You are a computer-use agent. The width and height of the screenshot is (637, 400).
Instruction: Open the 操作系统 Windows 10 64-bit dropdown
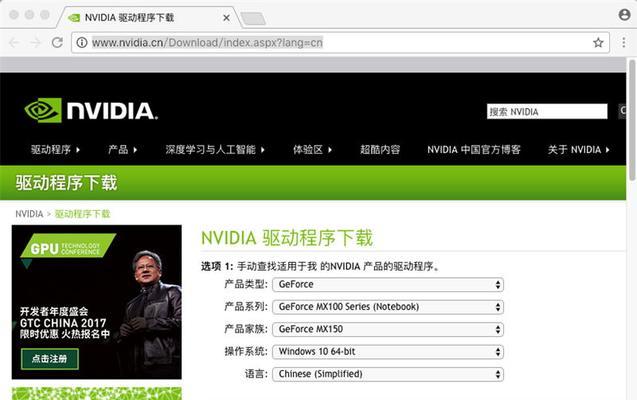388,351
